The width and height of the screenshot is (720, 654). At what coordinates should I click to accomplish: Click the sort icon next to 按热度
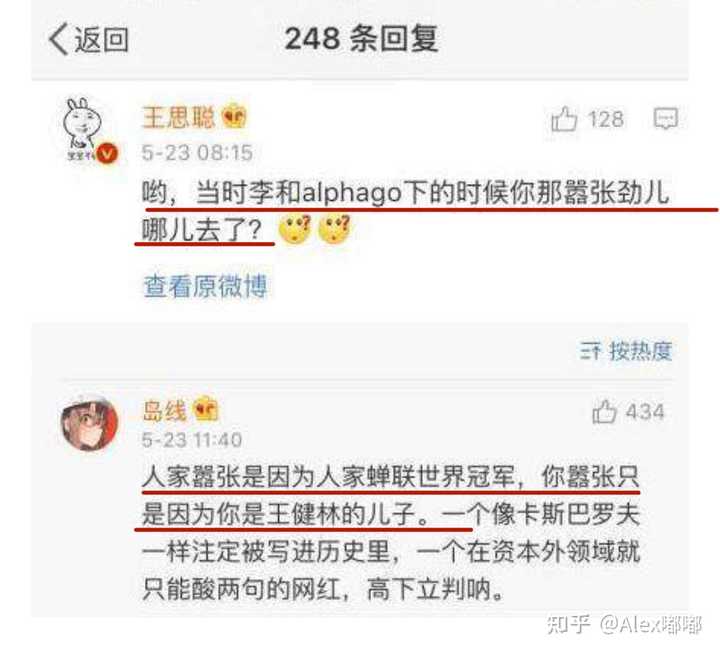click(x=590, y=351)
